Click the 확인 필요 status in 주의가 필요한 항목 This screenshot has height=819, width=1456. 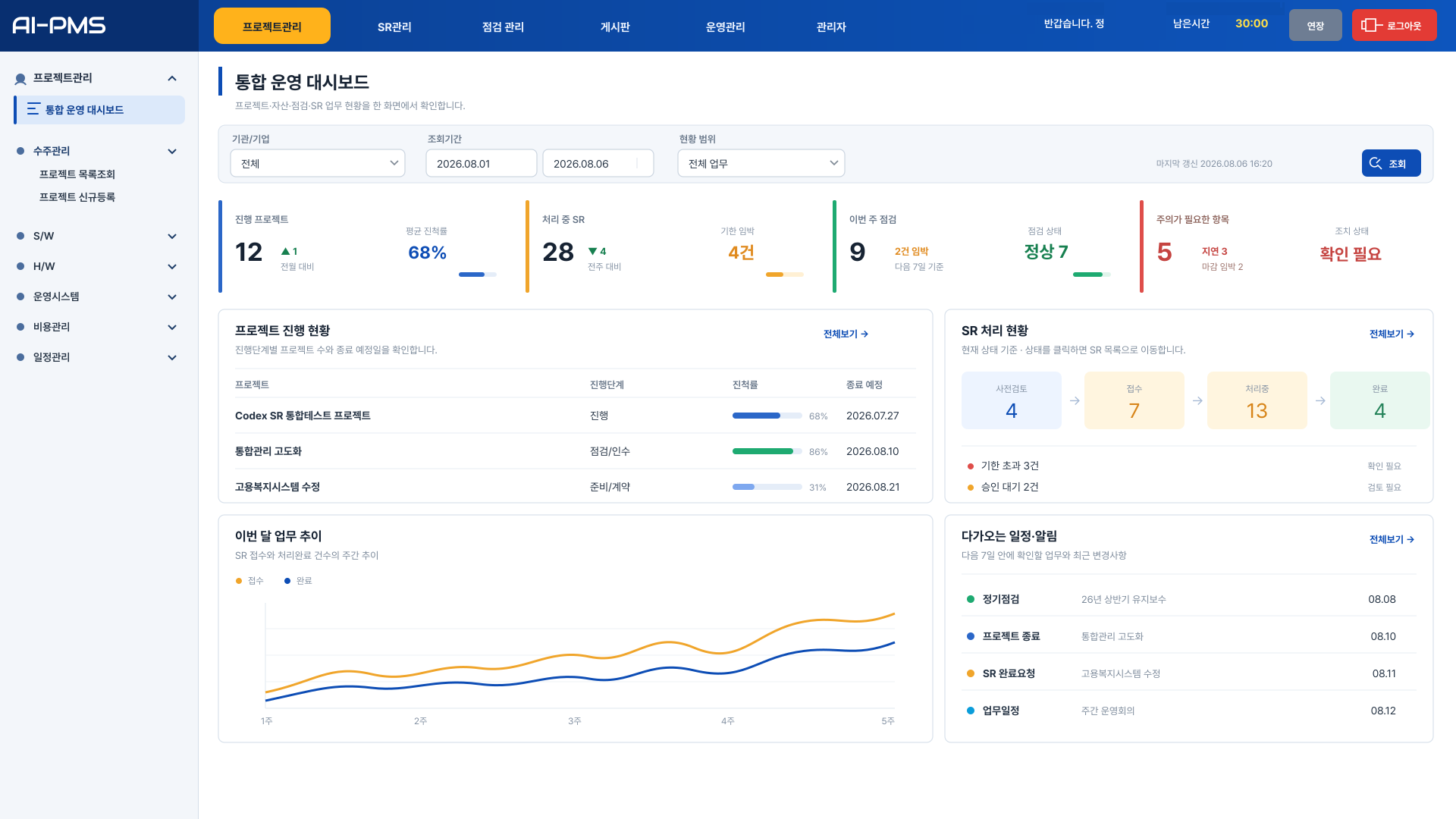point(1351,253)
